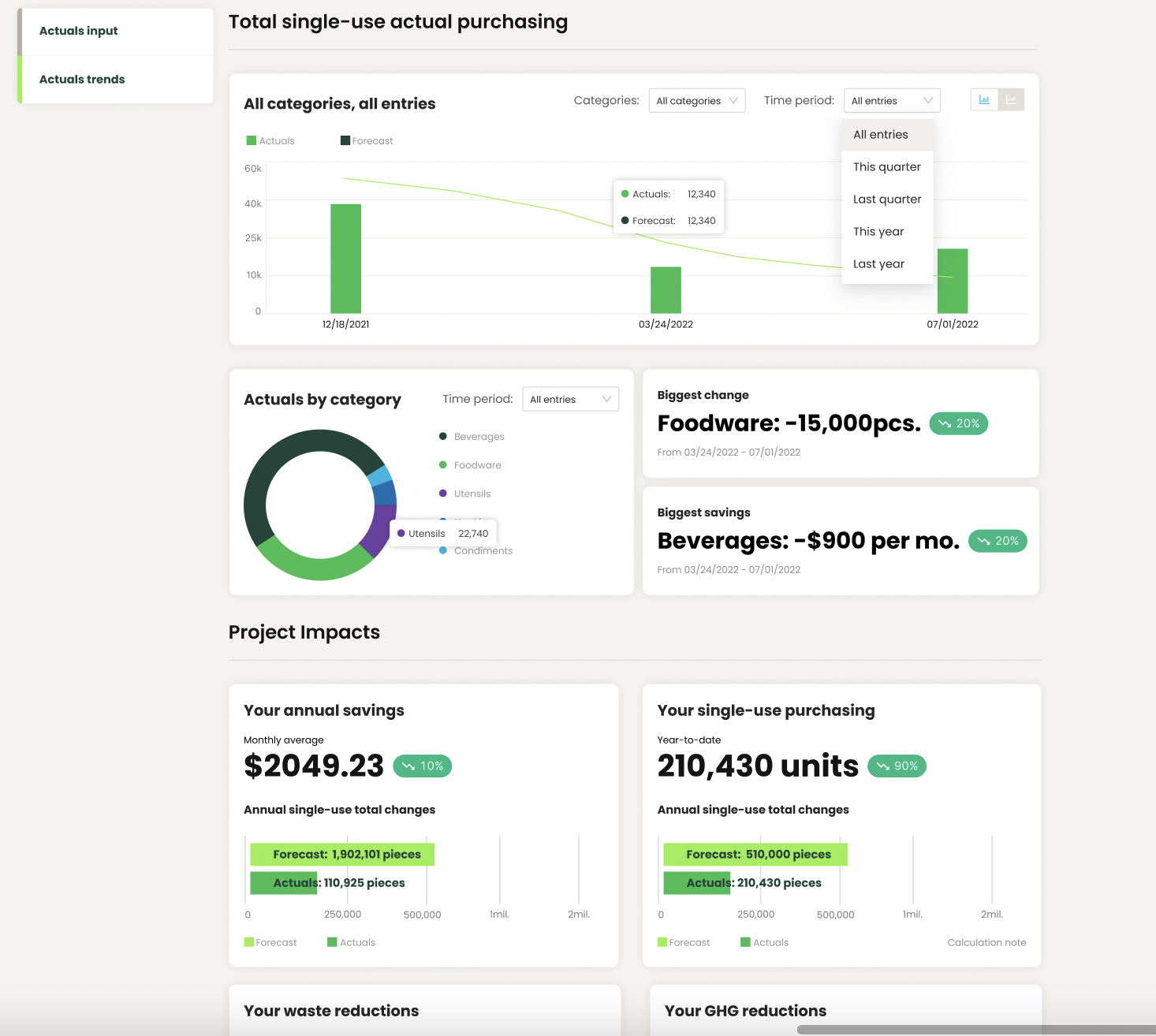Viewport: 1156px width, 1036px height.
Task: Toggle Utensils legend entry in donut chart
Action: coord(464,494)
